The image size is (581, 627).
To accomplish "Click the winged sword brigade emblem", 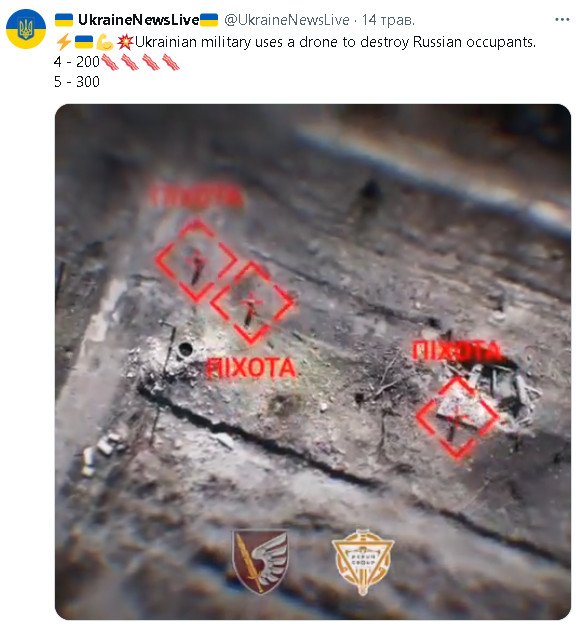I will pos(260,561).
